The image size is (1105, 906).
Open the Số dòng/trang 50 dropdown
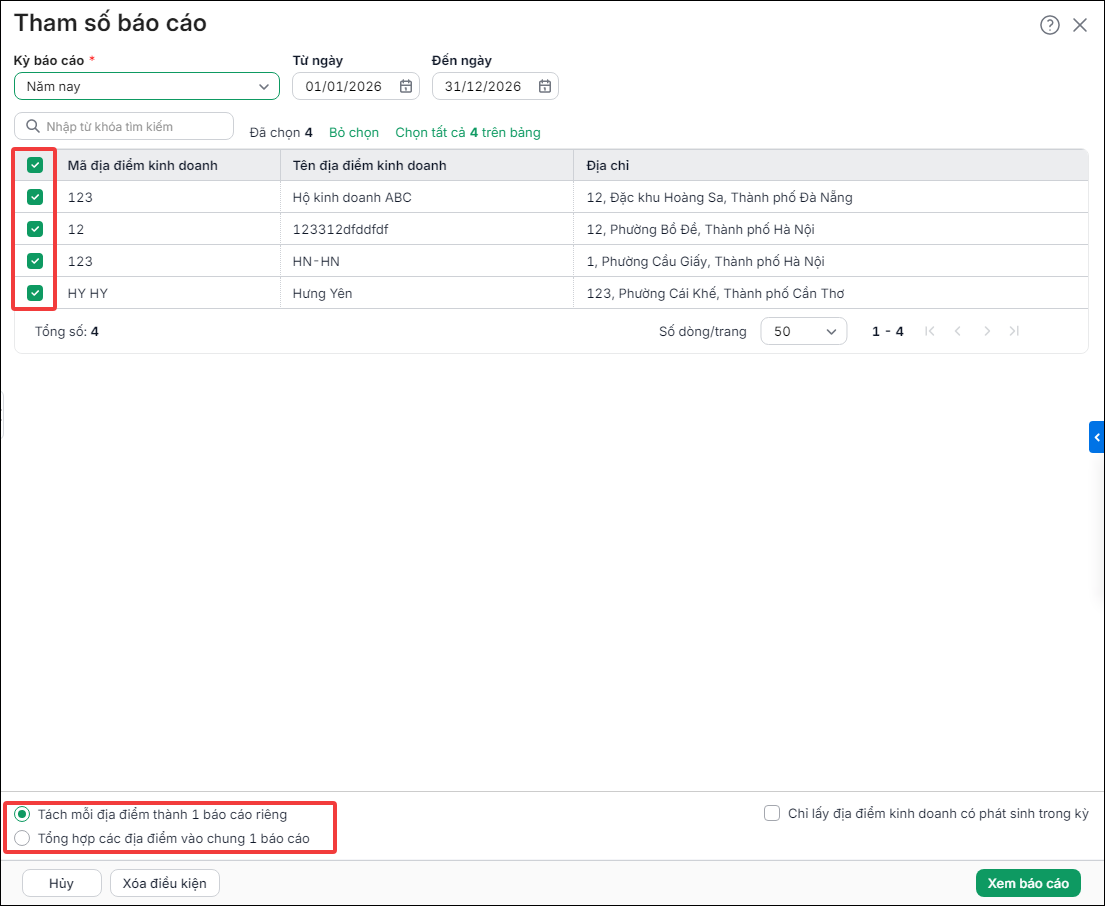pyautogui.click(x=803, y=331)
